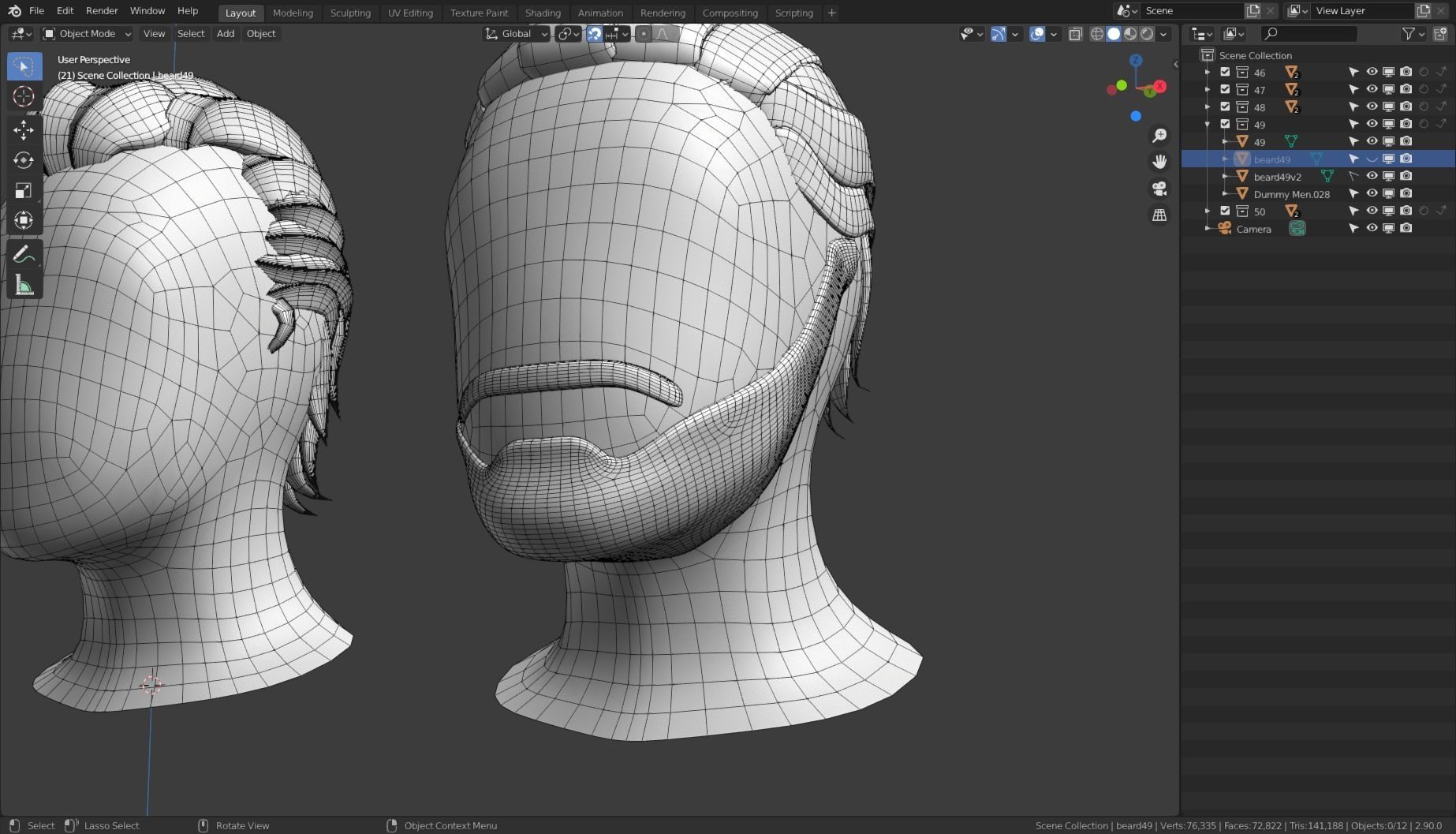Add a new collection in the outliner

click(1440, 34)
